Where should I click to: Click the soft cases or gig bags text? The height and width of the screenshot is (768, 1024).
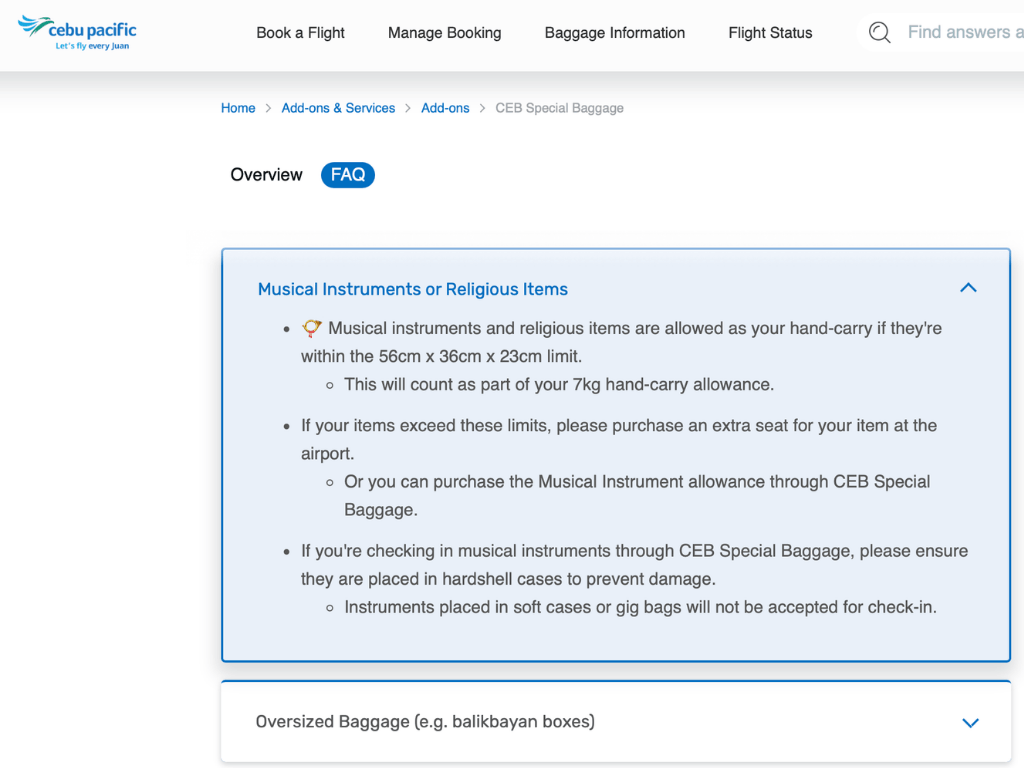pyautogui.click(x=641, y=607)
